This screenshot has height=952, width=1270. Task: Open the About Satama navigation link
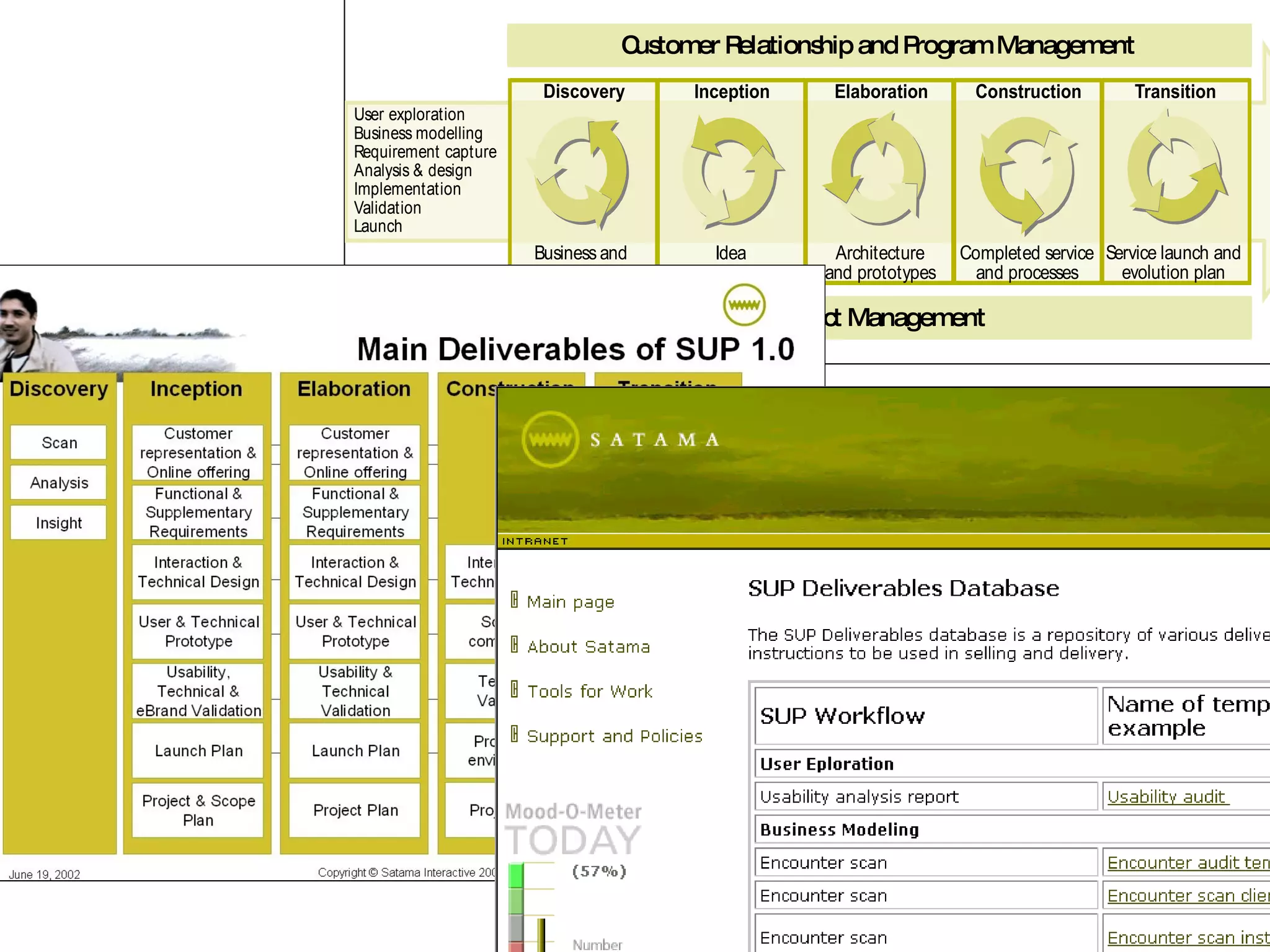[588, 646]
